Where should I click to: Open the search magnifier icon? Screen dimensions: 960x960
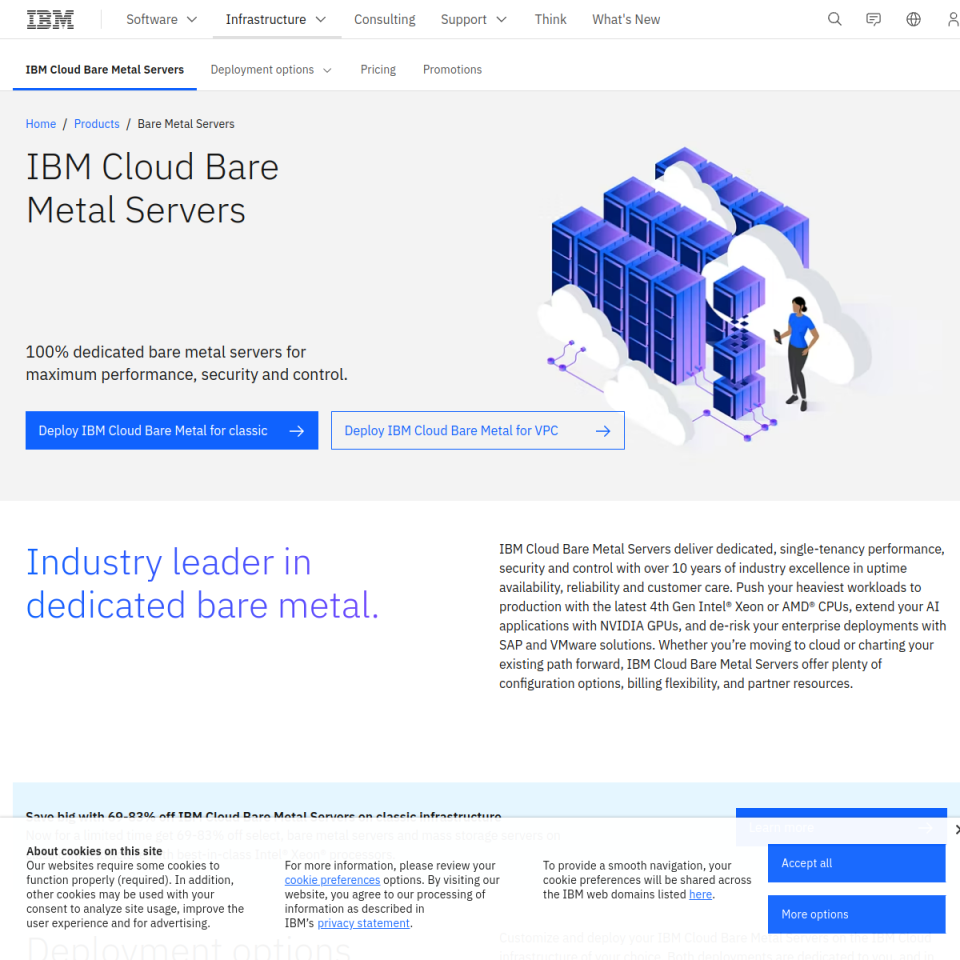[834, 19]
